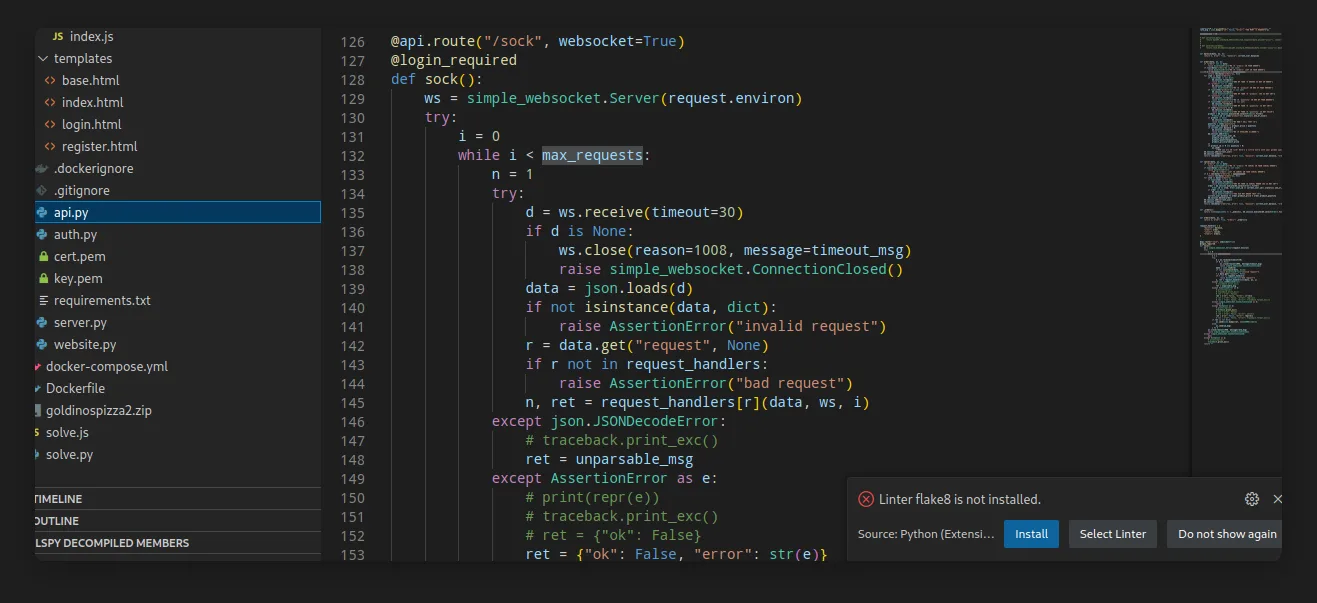Install the flake8 linter
Screen dimensions: 1317x603
point(1031,534)
